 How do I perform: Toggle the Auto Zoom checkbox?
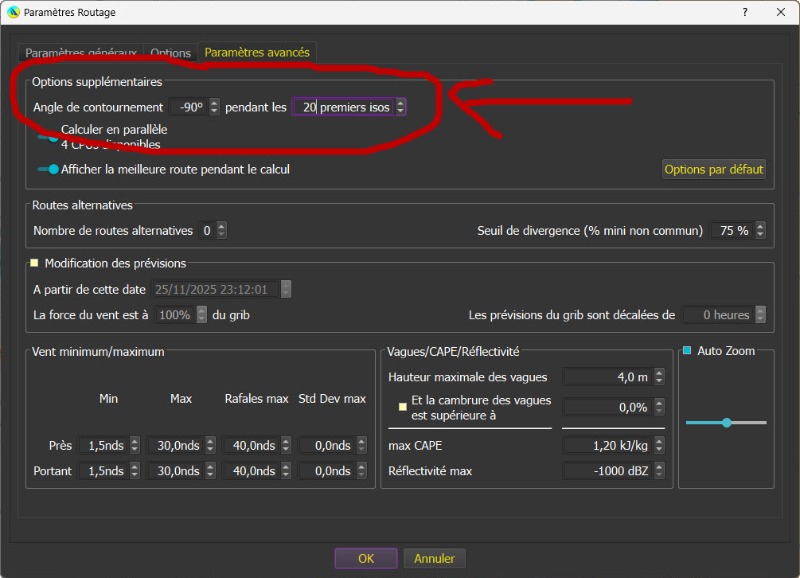(x=687, y=351)
